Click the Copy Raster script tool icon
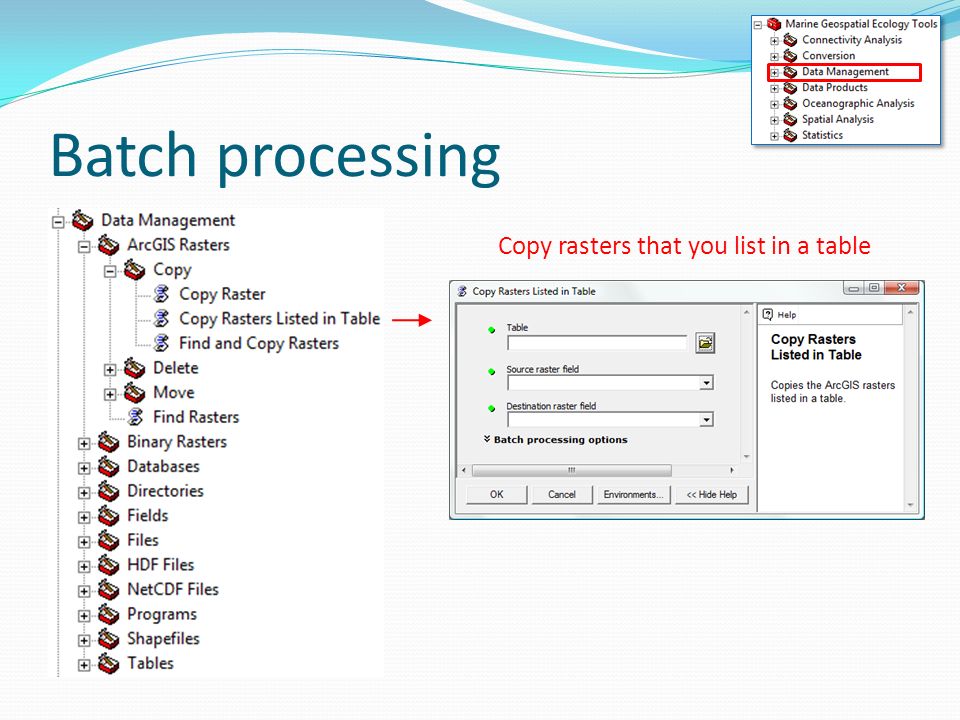 click(162, 294)
